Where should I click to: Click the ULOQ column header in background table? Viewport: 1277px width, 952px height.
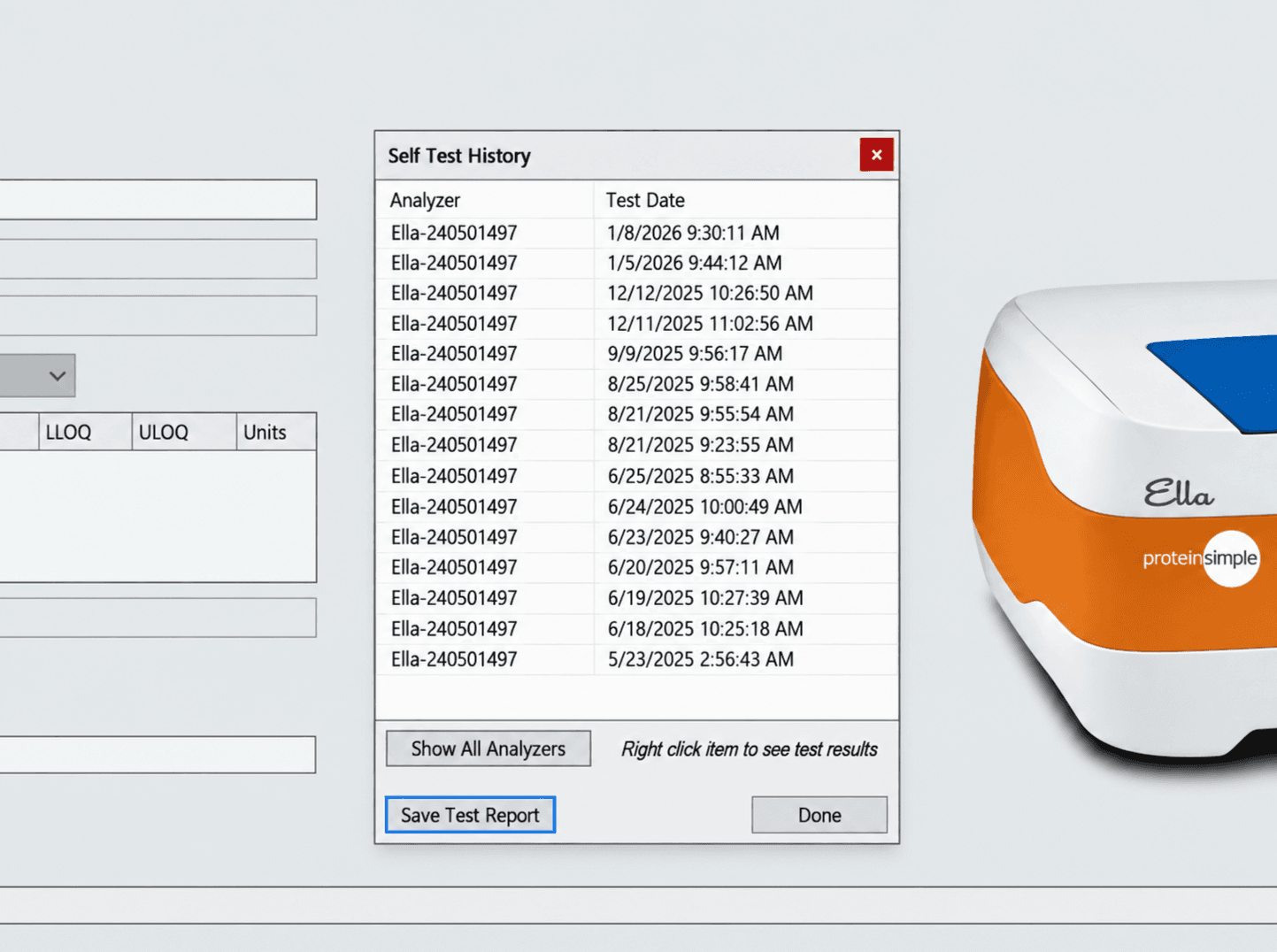coord(184,432)
